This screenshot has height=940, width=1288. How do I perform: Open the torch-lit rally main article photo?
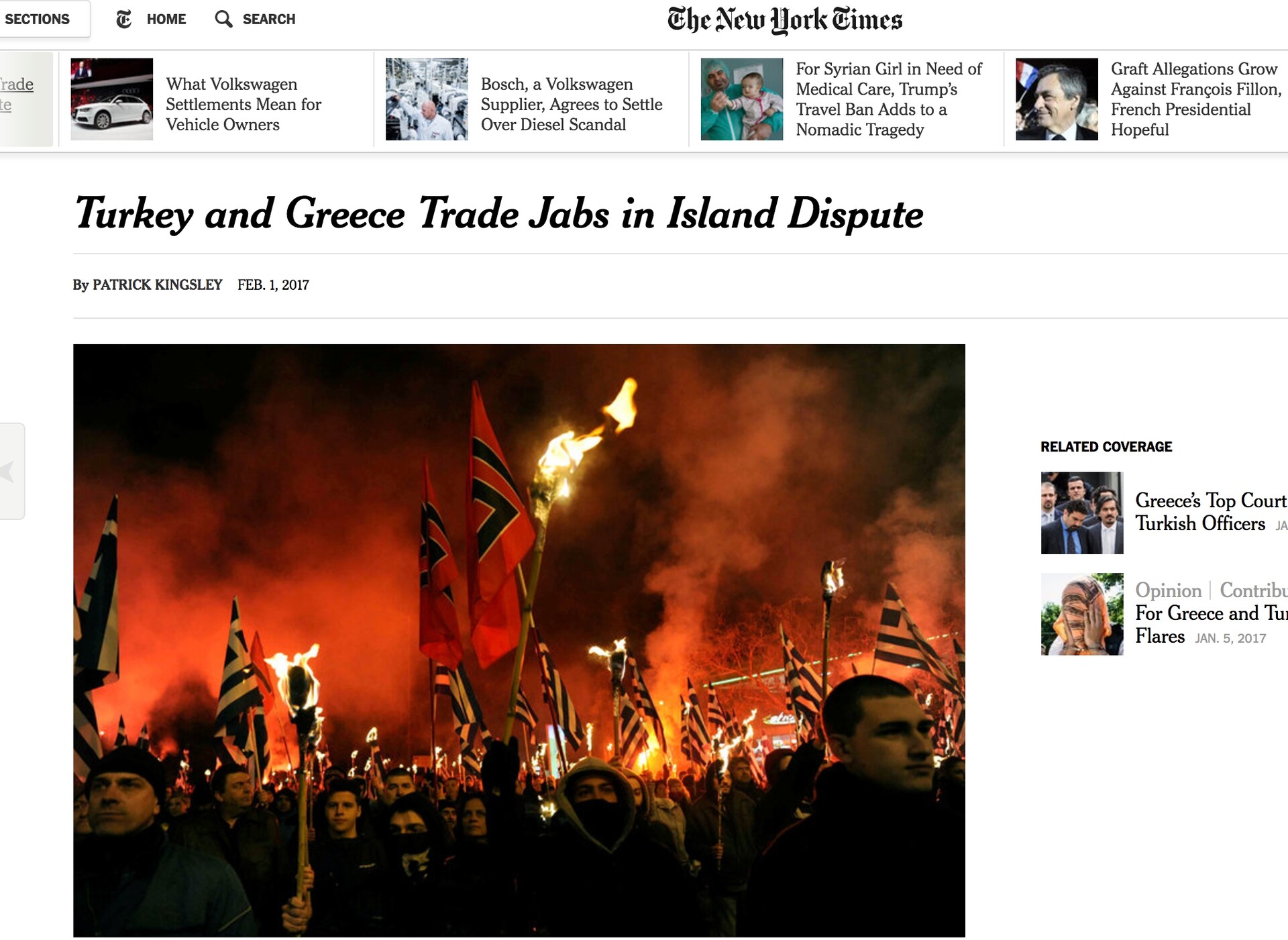click(x=519, y=641)
